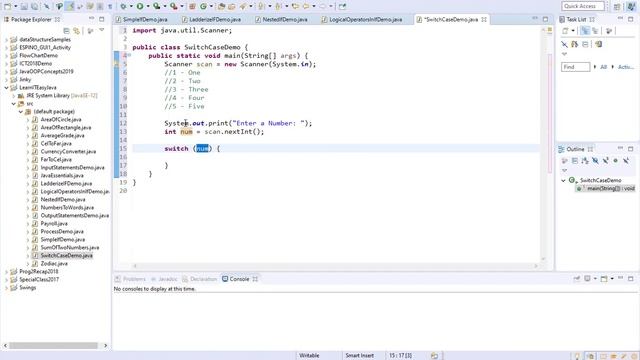Collapse SwitchCaseDemo class in Outline

[564, 180]
